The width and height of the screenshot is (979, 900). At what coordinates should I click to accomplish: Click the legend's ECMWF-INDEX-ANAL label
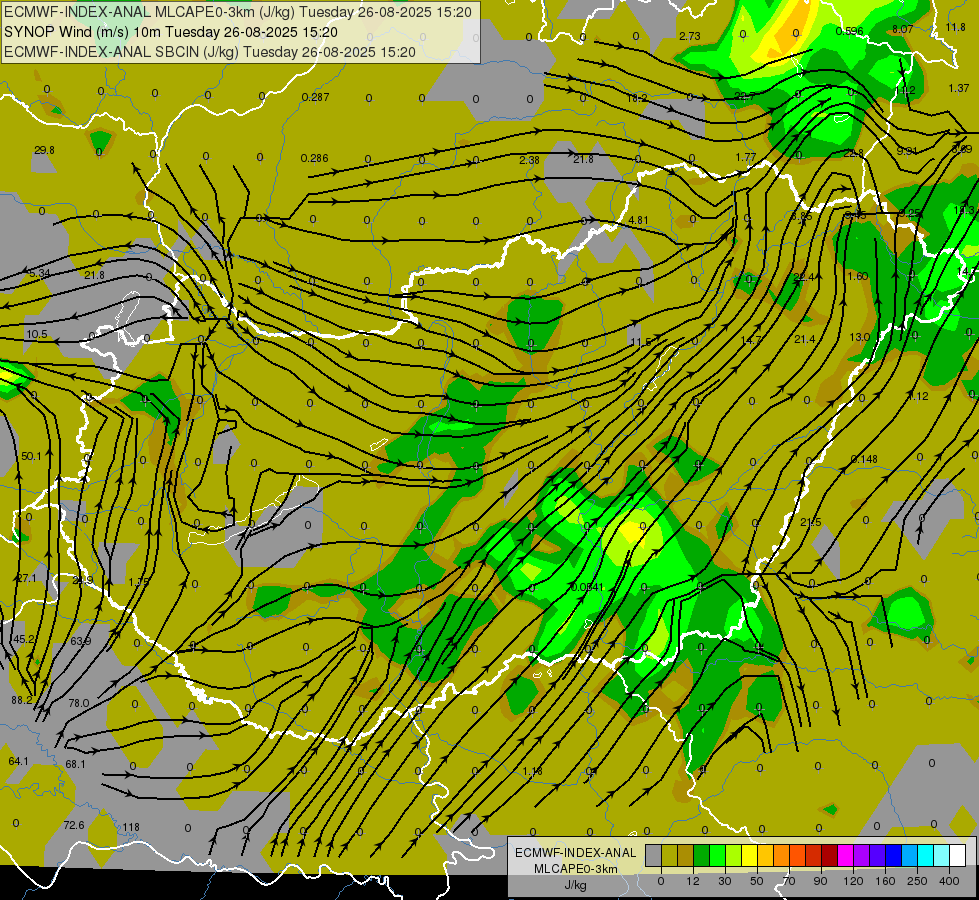point(576,853)
